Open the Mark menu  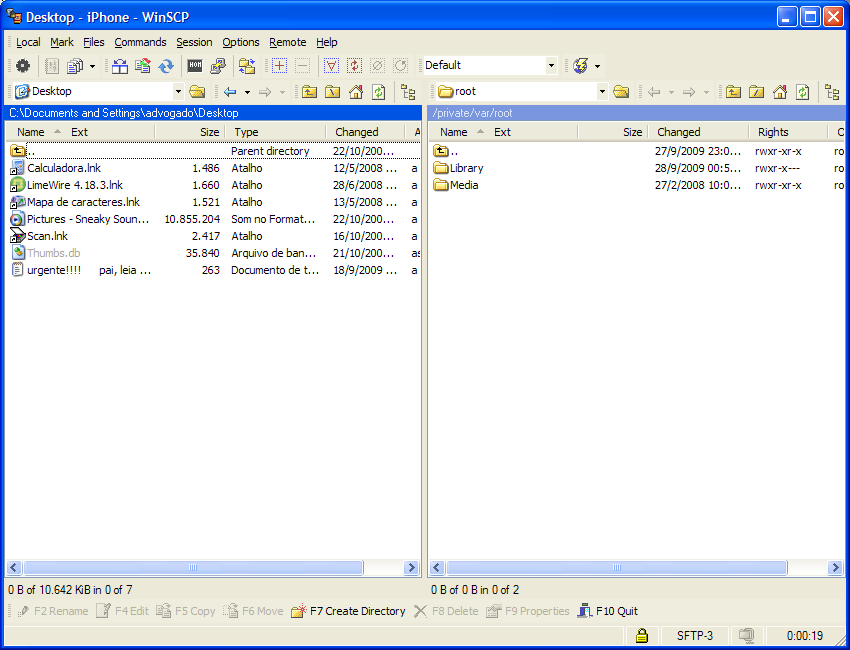pyautogui.click(x=62, y=42)
